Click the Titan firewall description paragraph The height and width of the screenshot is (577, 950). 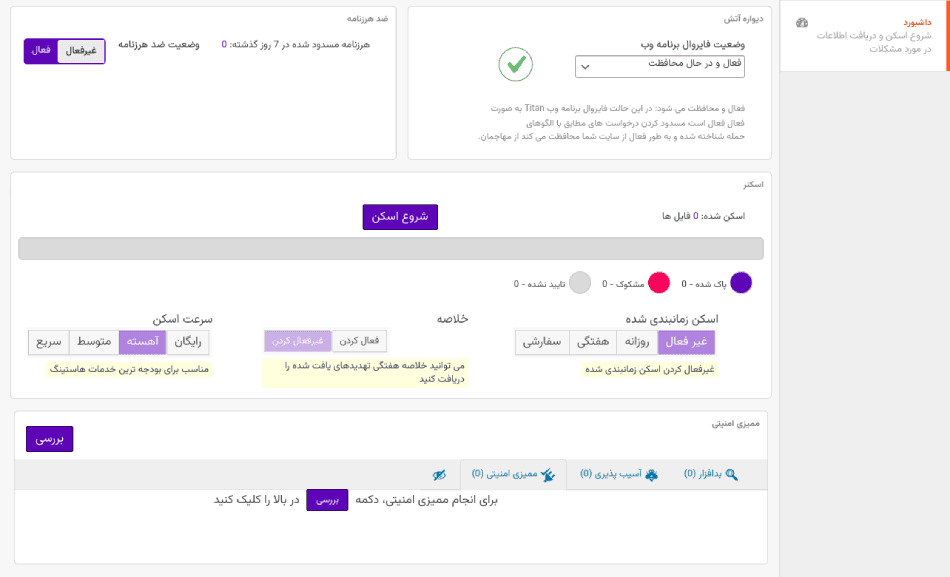pos(612,122)
